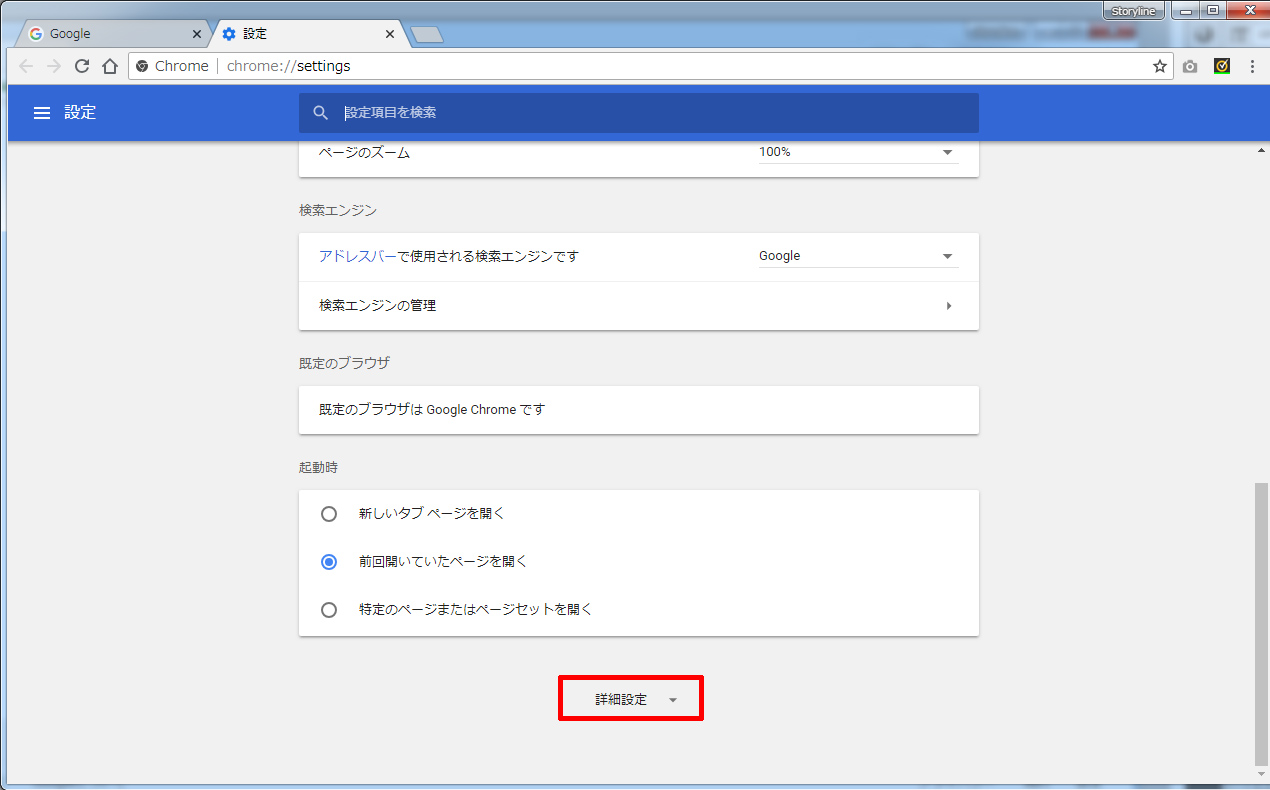Bookmark this page with star icon
1270x790 pixels.
tap(1159, 66)
